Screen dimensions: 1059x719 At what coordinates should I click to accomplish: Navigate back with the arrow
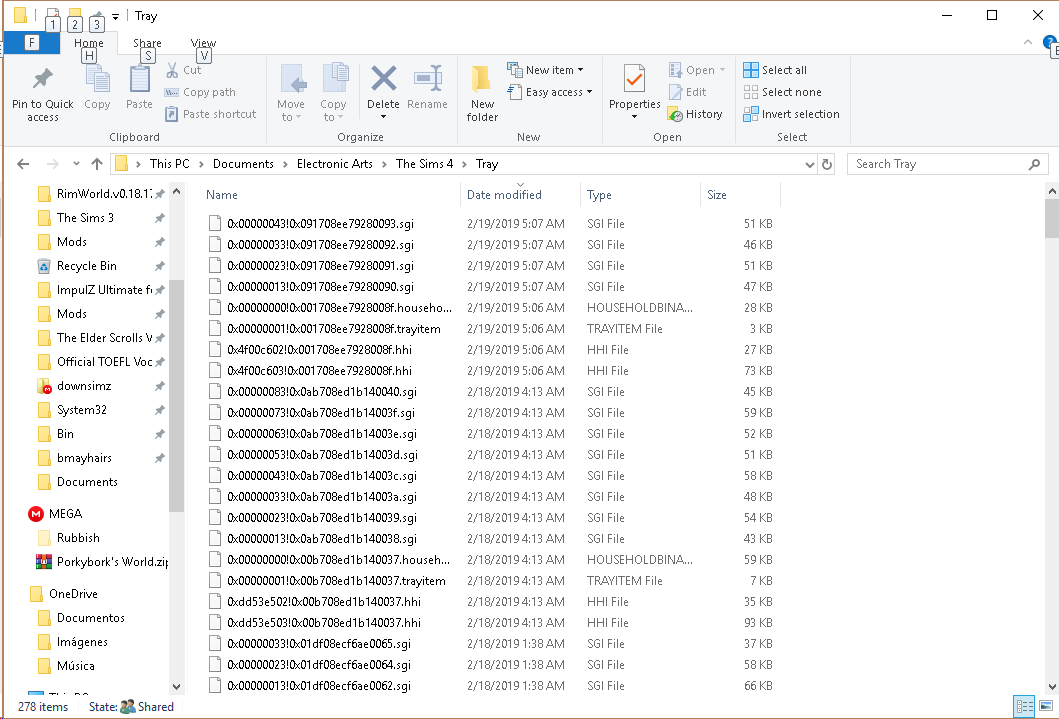coord(23,164)
